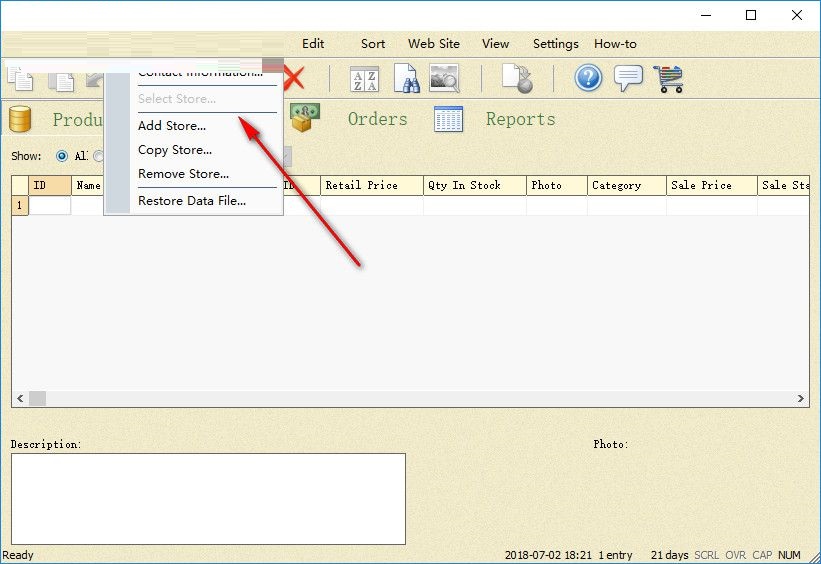Click the gold database Products icon
The image size is (821, 564).
pos(20,119)
